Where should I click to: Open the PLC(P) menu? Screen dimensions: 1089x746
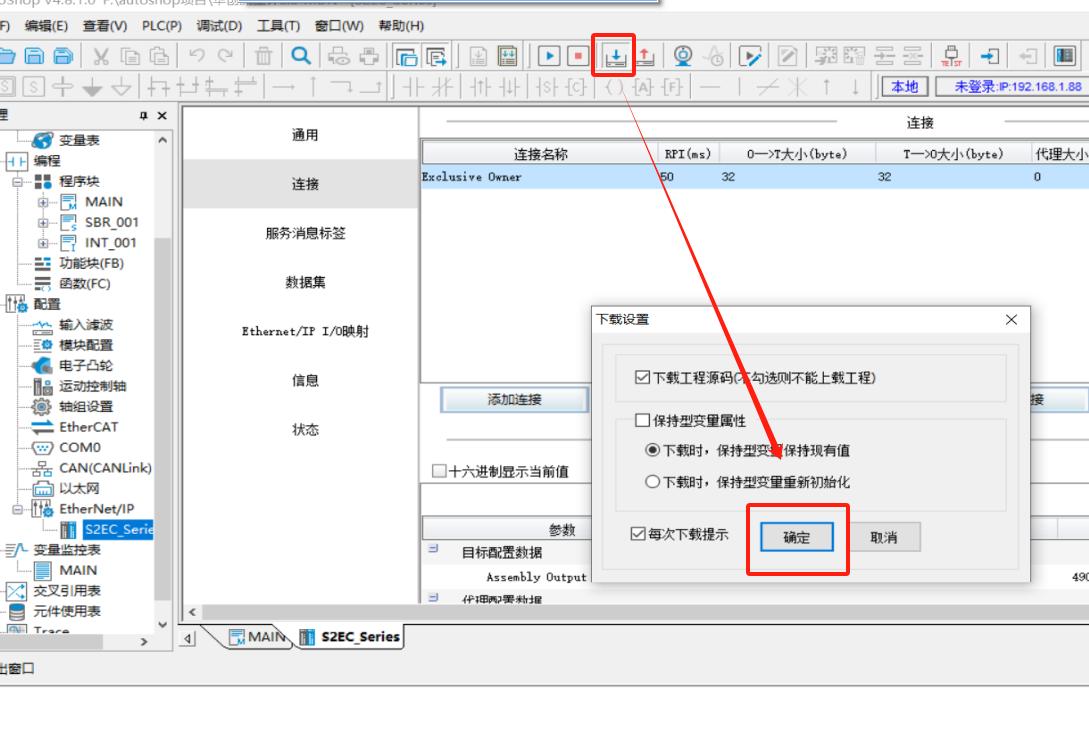(x=160, y=25)
